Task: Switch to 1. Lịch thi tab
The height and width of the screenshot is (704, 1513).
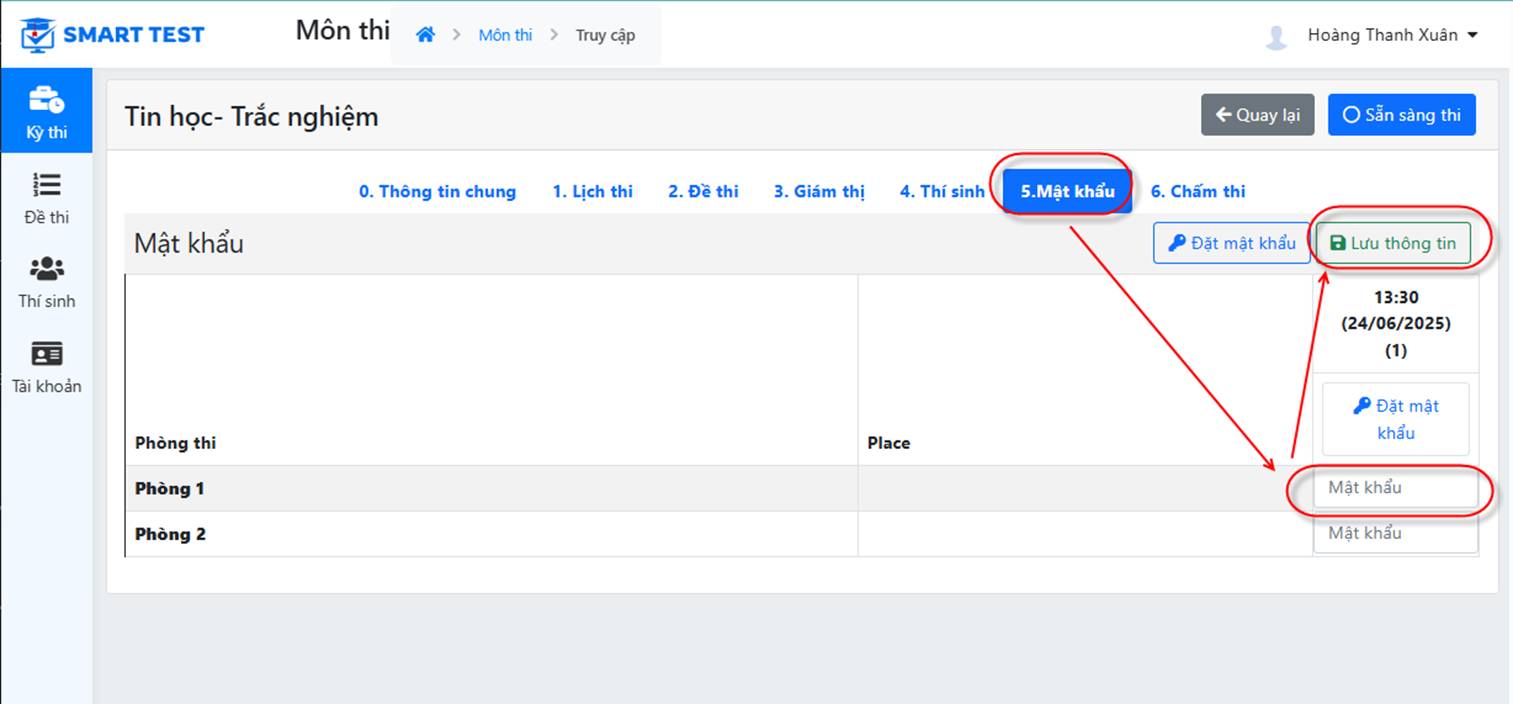Action: [593, 191]
